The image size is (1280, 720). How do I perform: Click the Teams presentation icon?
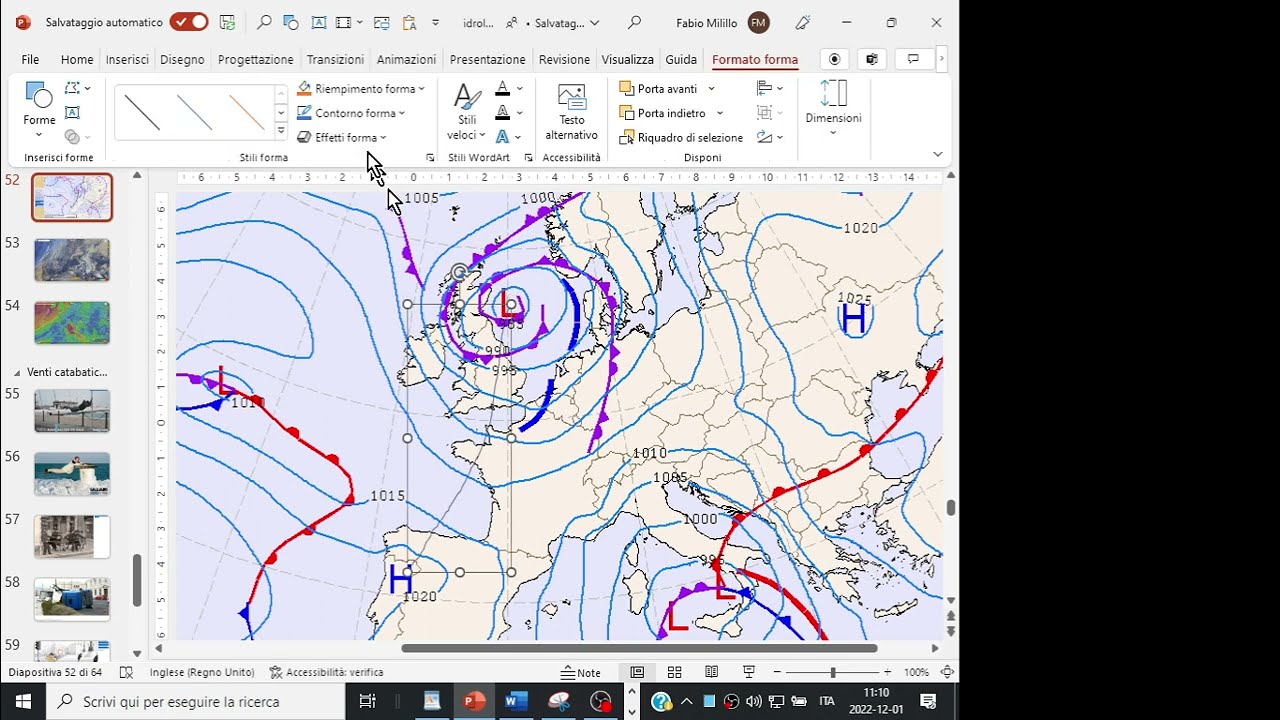tap(872, 59)
